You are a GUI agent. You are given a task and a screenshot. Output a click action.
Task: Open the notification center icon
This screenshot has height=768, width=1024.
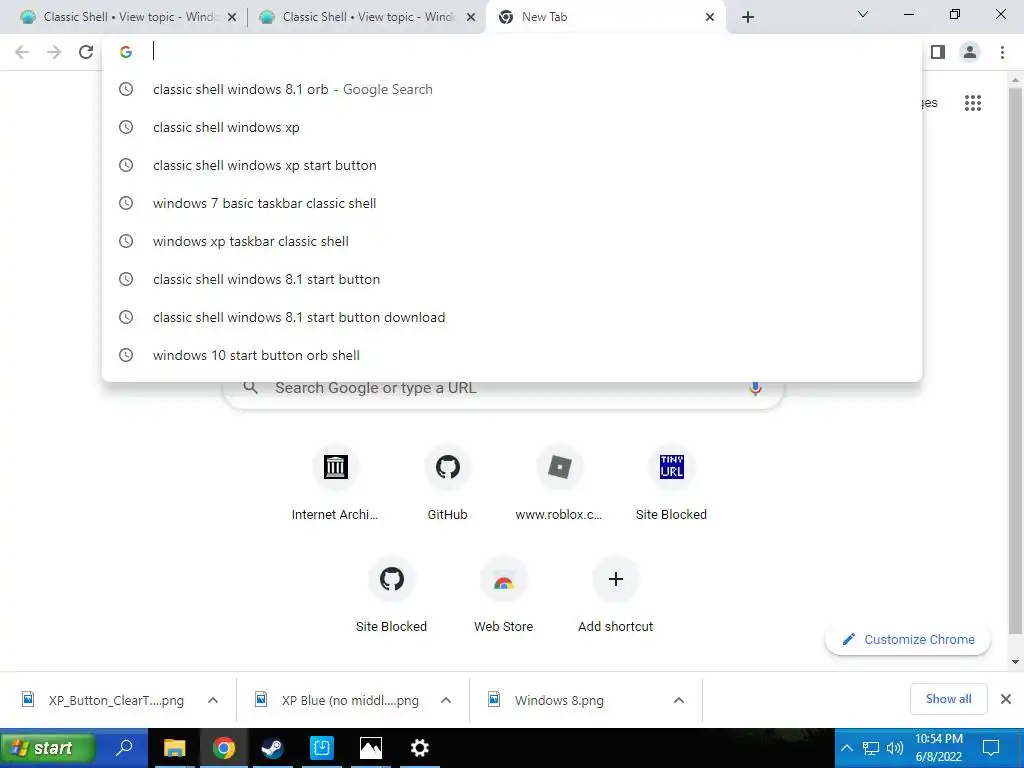[991, 748]
